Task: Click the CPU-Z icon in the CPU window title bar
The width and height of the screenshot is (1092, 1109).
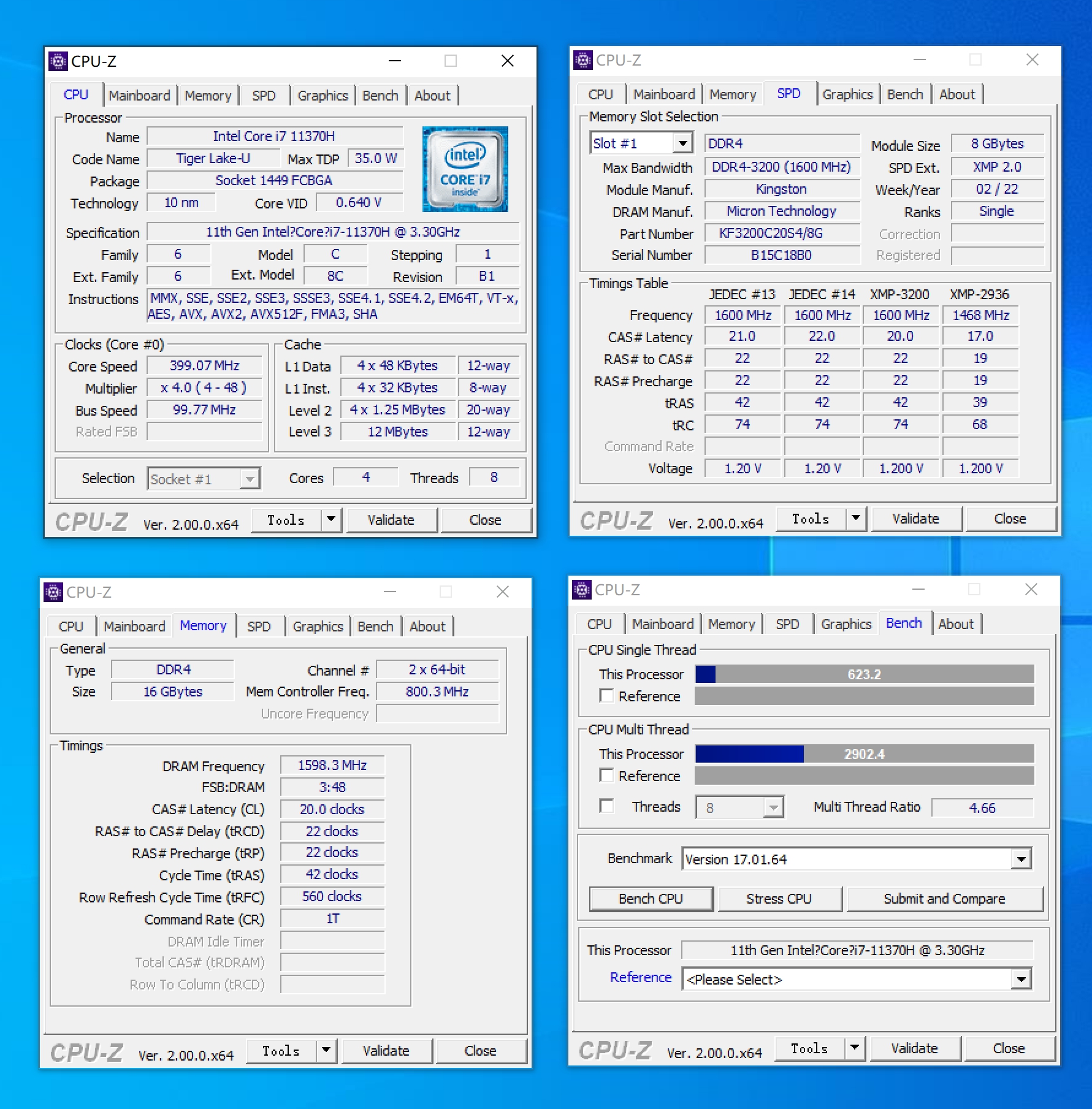Action: click(x=57, y=61)
